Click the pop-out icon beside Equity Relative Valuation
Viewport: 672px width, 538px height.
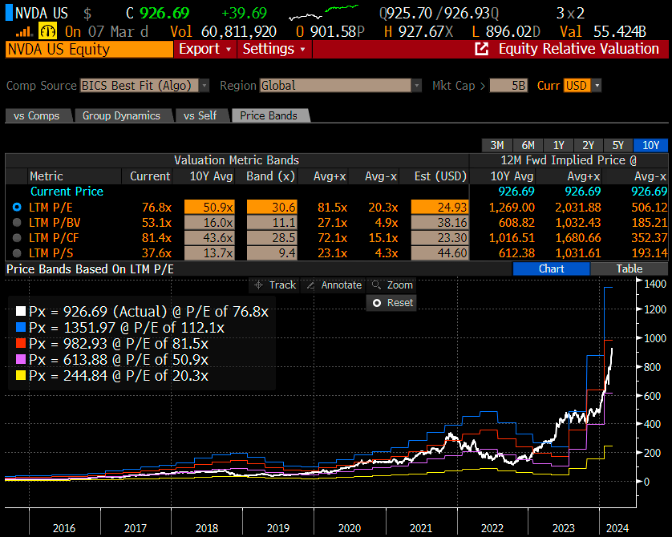point(482,49)
